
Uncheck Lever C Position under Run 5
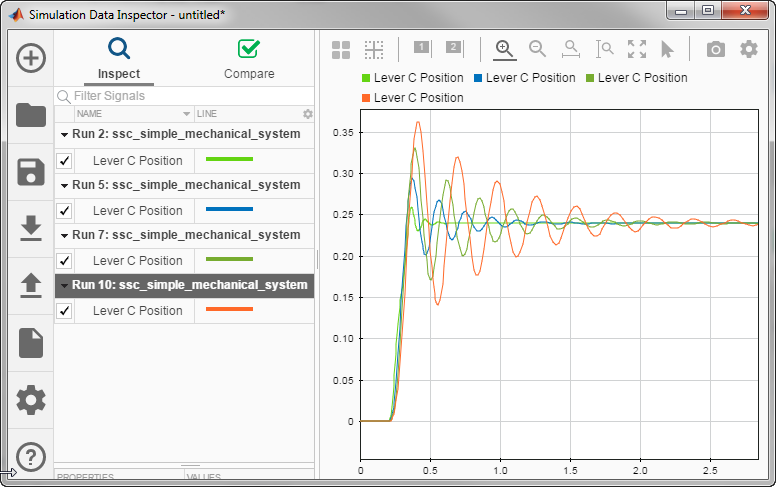64,211
